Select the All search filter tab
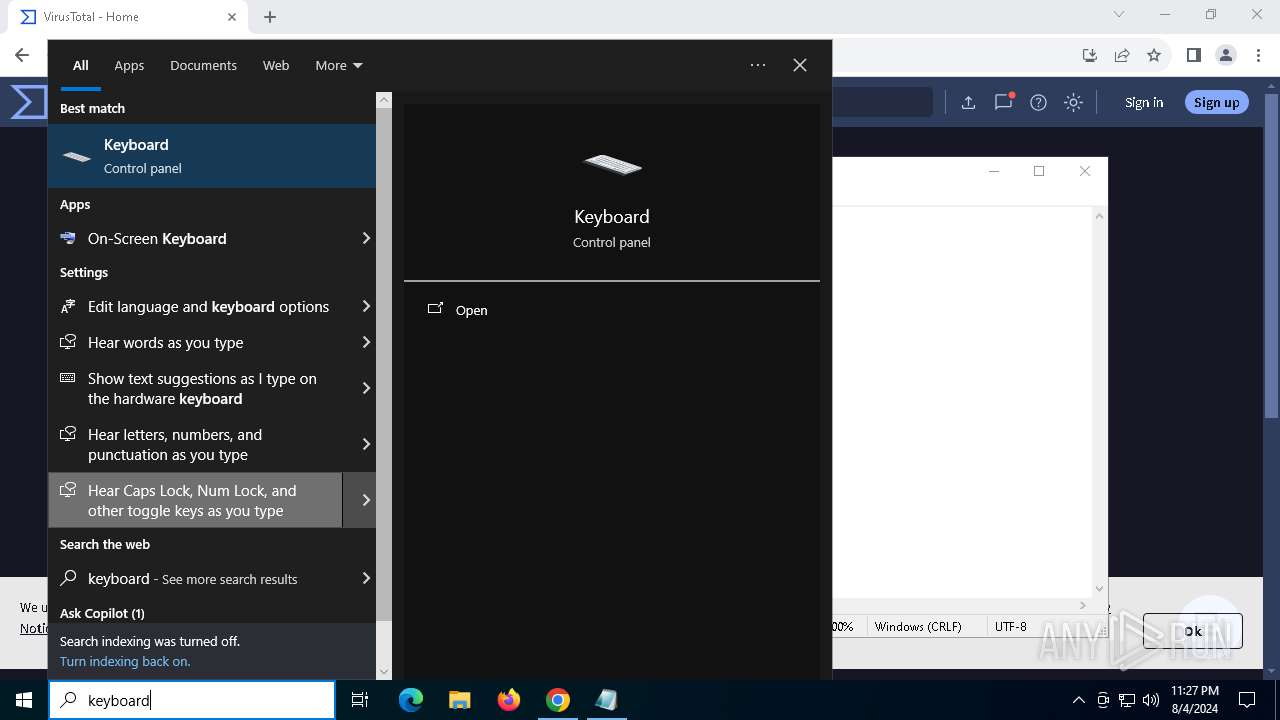1280x720 pixels. tap(81, 65)
